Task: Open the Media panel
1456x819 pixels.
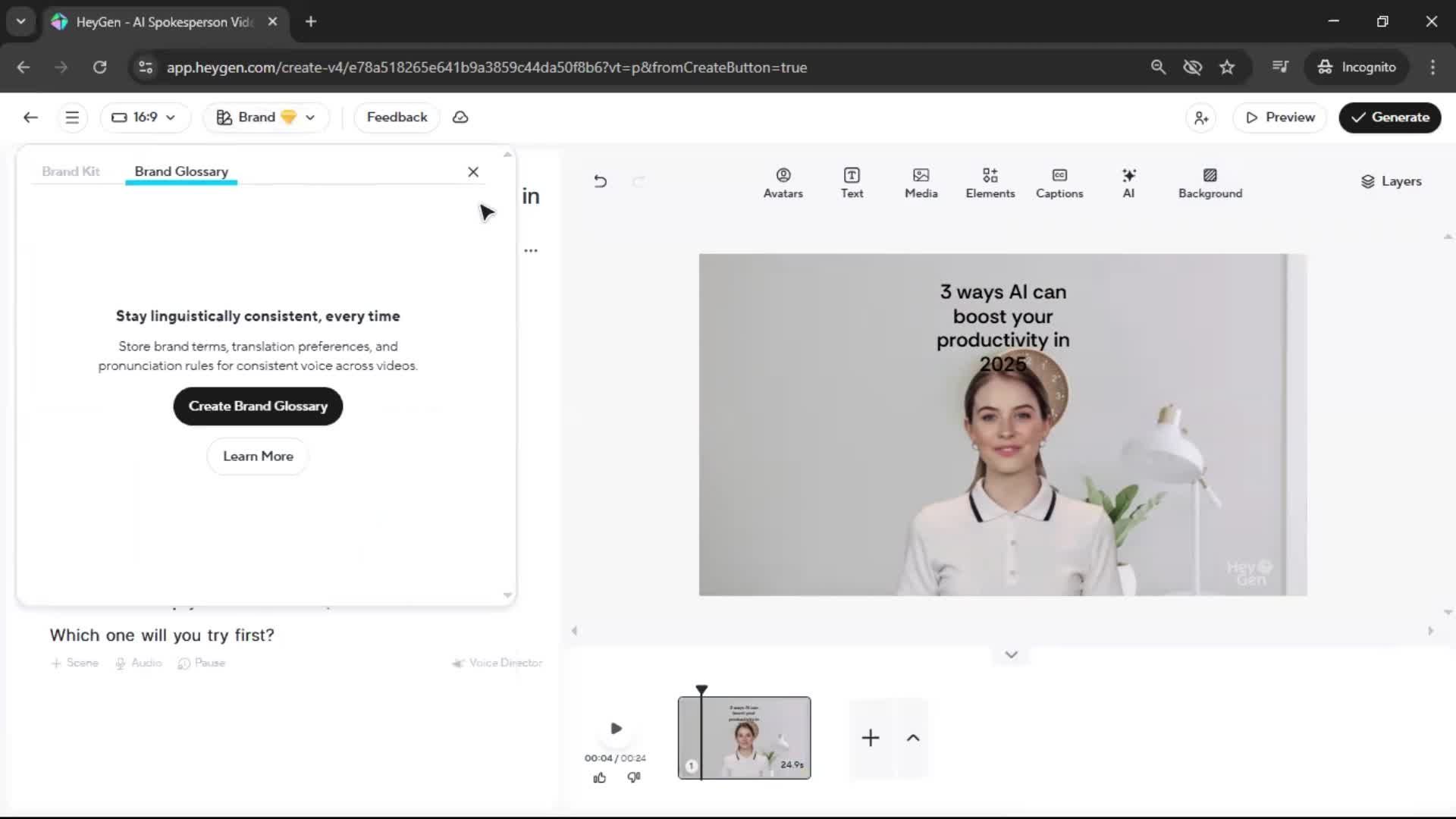Action: click(x=921, y=183)
